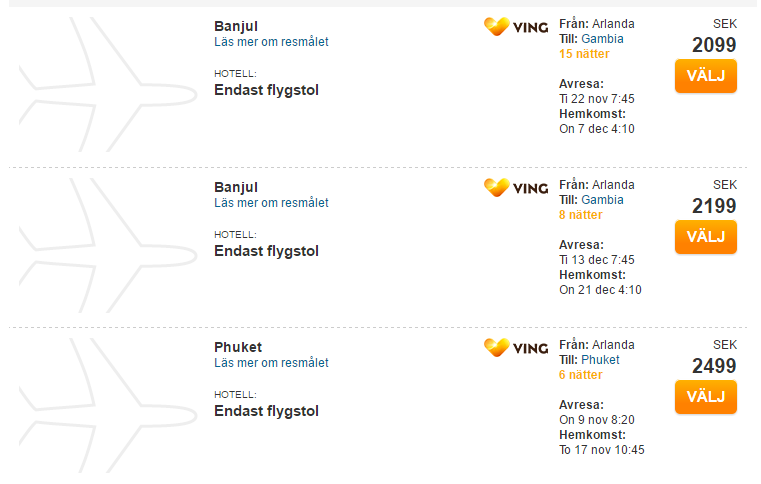Screen dimensions: 761x484
Task: Click the 2099 price of first offer
Action: (x=714, y=45)
